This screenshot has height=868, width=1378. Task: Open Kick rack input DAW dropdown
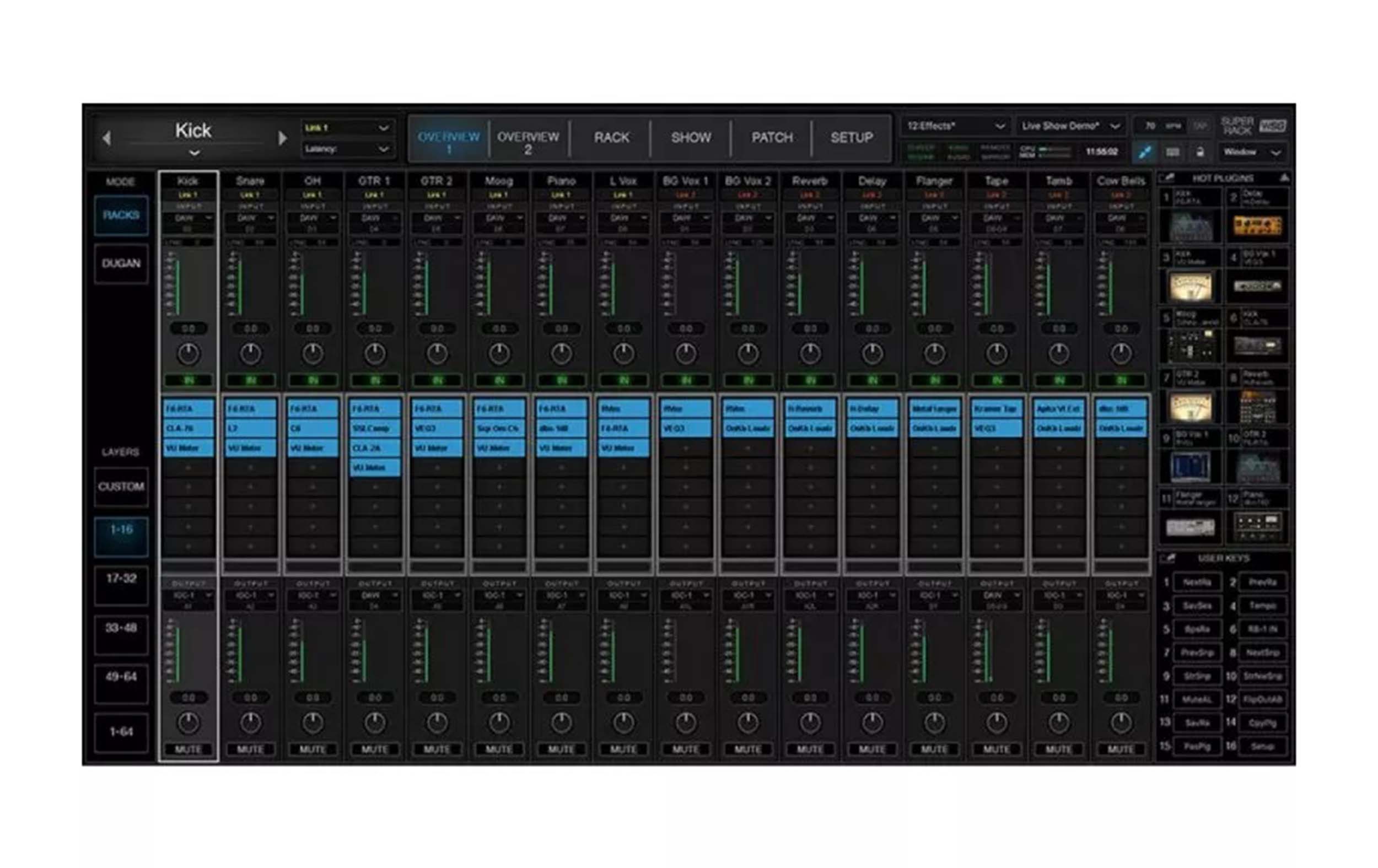[189, 218]
